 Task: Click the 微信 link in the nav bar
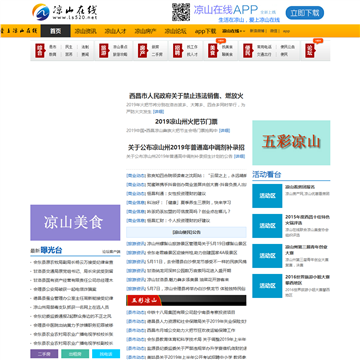point(274,31)
